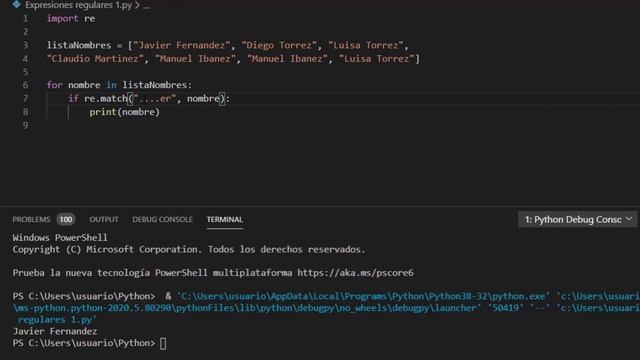
Task: Click 'Javier Fernandez' output in terminal
Action: point(55,331)
